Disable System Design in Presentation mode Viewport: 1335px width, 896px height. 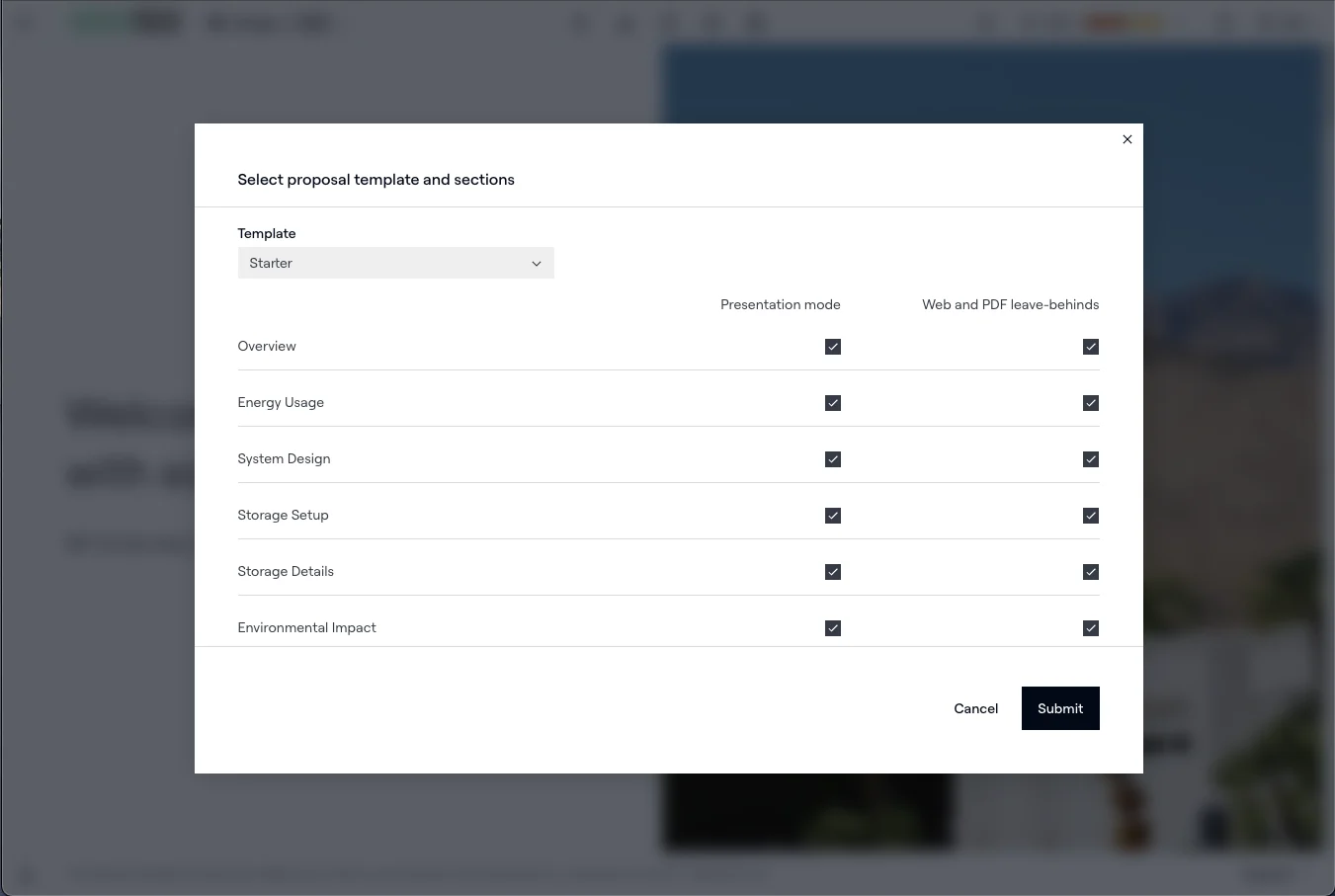[833, 459]
